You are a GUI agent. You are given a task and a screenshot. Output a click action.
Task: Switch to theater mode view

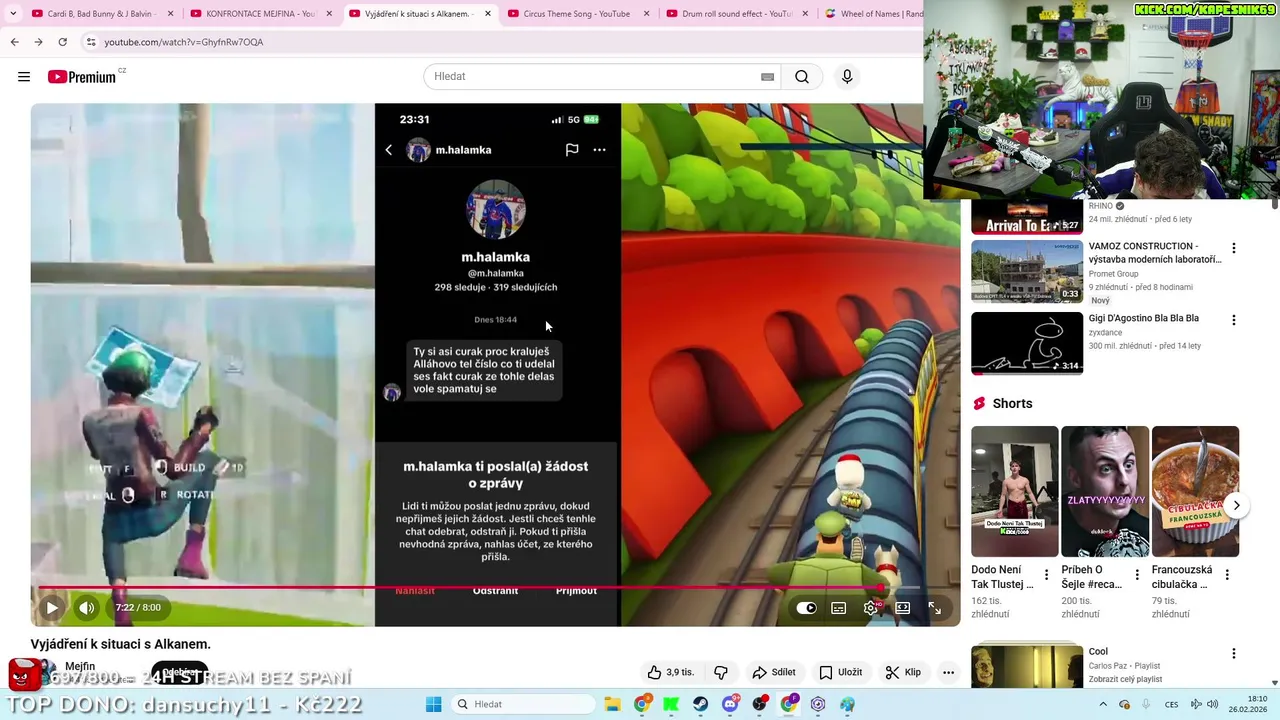pos(903,608)
